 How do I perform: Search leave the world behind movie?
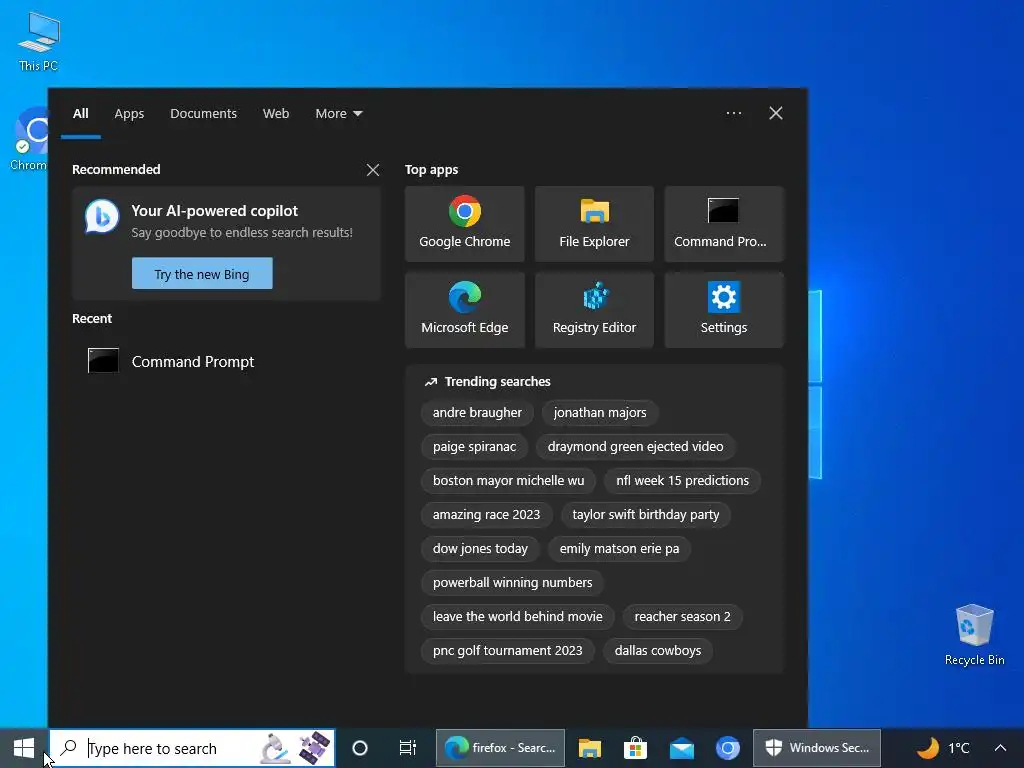pos(517,616)
